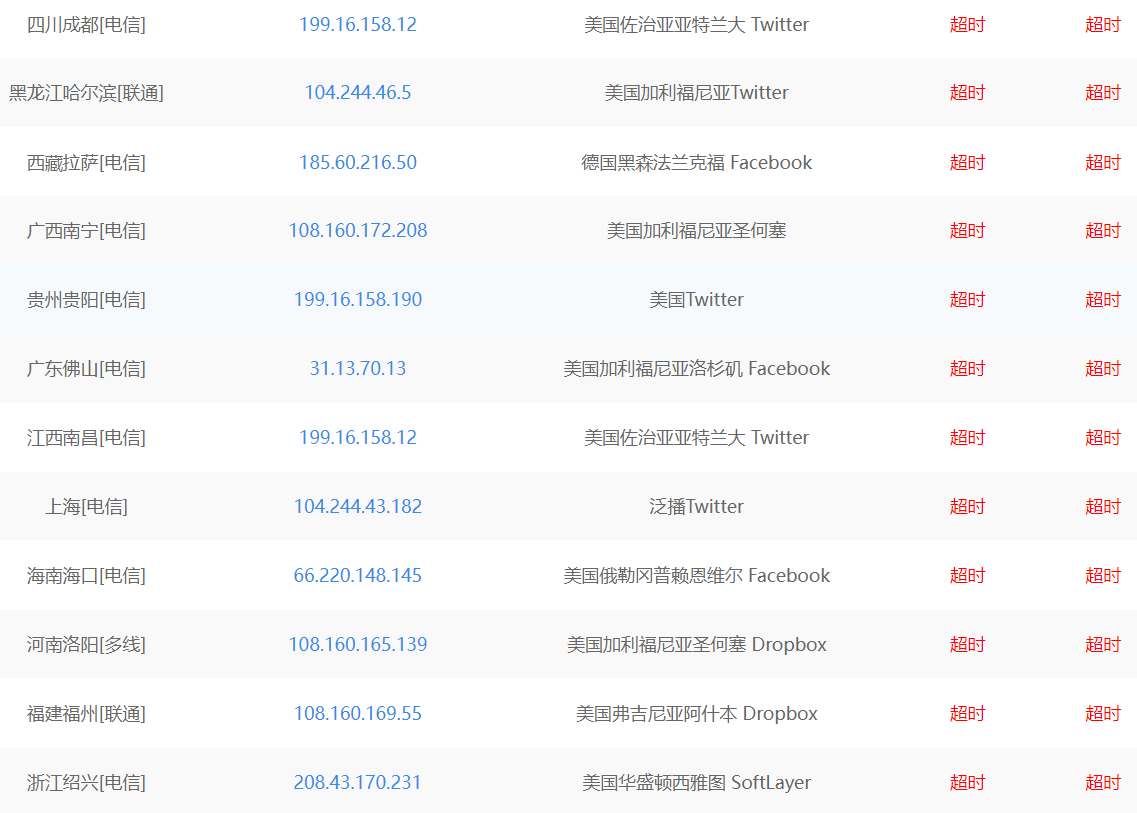
Task: Select the 泛播Twitter description
Action: [696, 506]
